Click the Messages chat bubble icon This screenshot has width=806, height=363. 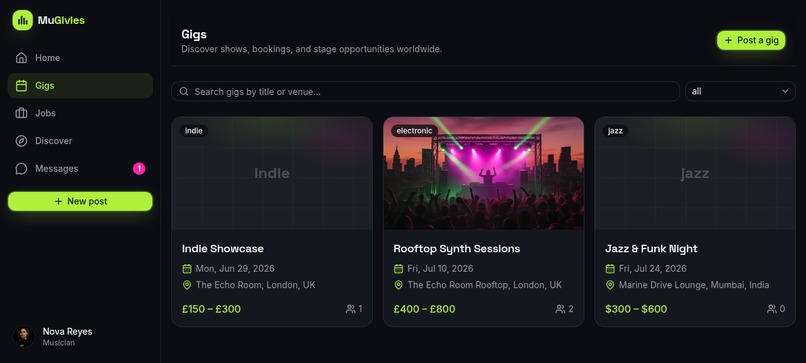pos(21,169)
